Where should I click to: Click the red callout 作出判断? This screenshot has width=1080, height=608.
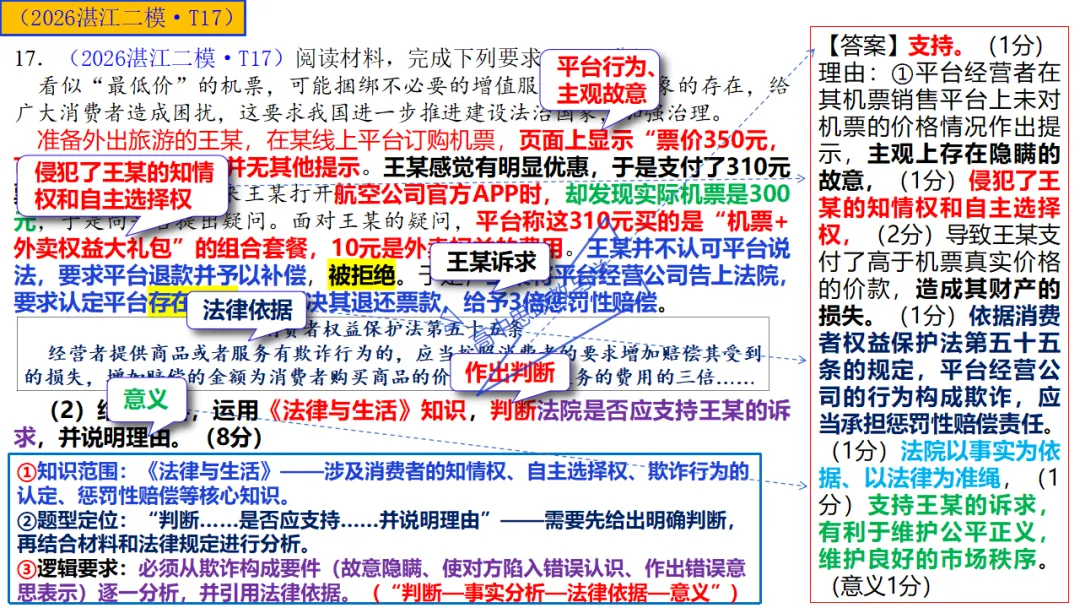[x=510, y=373]
